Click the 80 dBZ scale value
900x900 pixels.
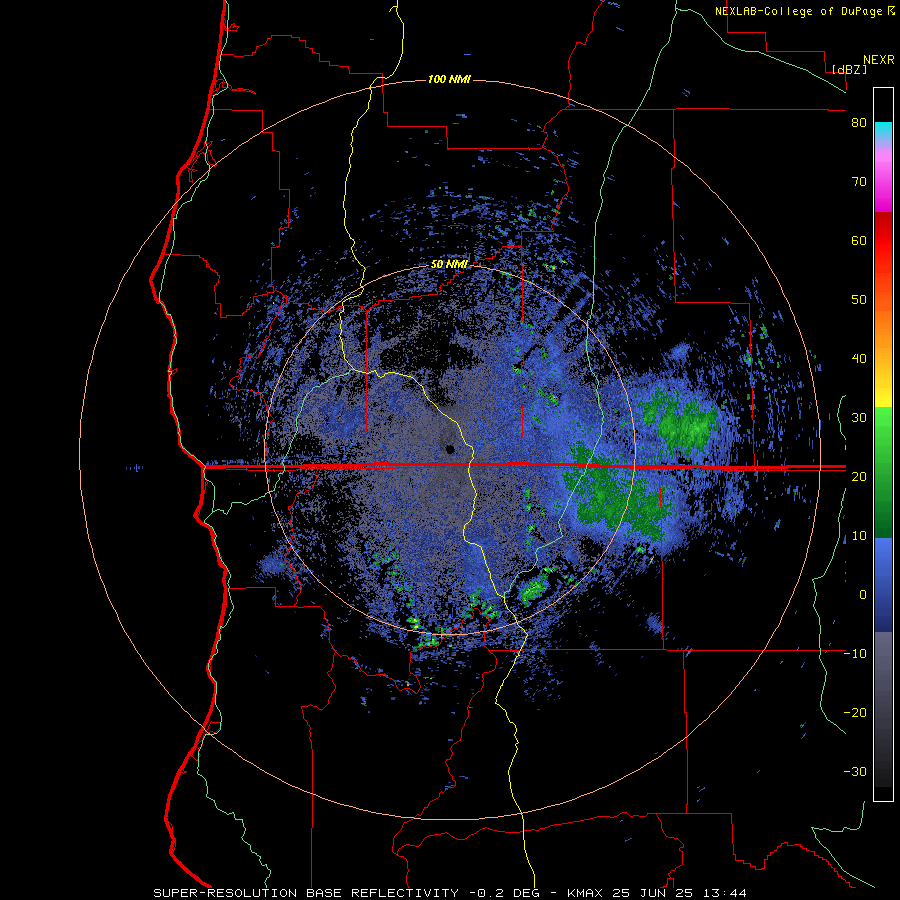[x=859, y=123]
